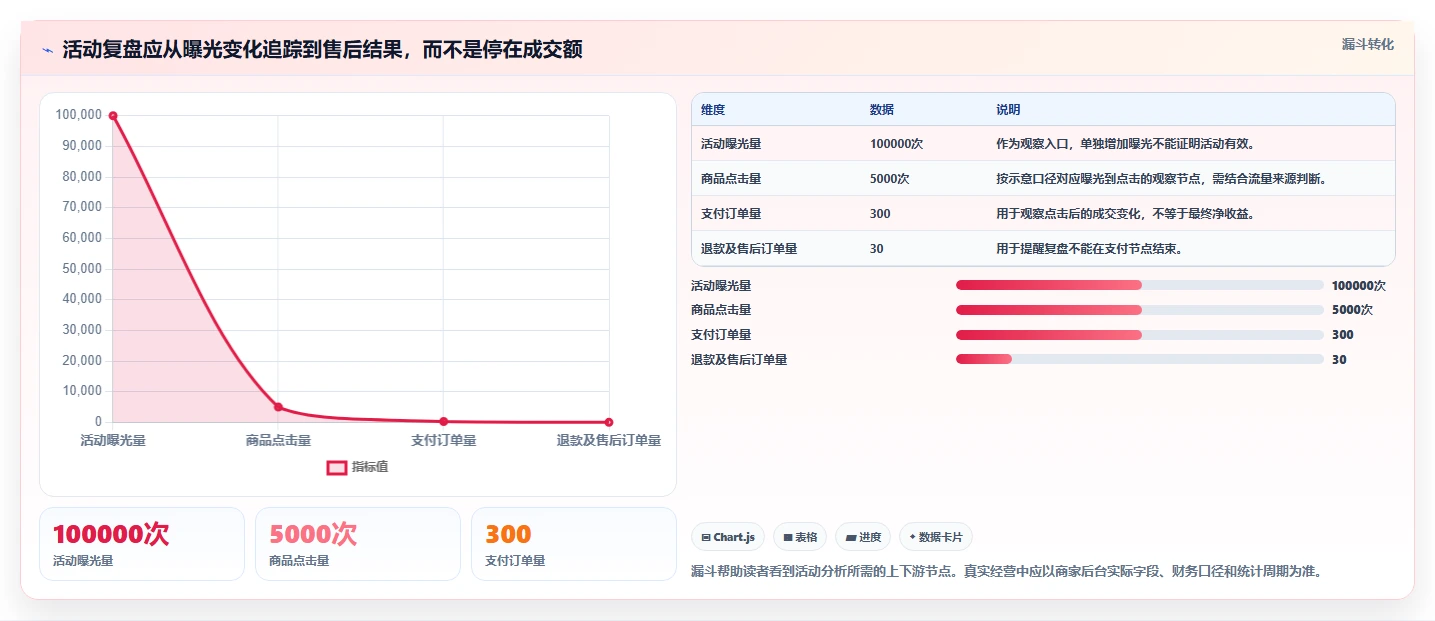Click the 100000次 table data cell
Viewport: 1435px width, 621px height.
(896, 144)
